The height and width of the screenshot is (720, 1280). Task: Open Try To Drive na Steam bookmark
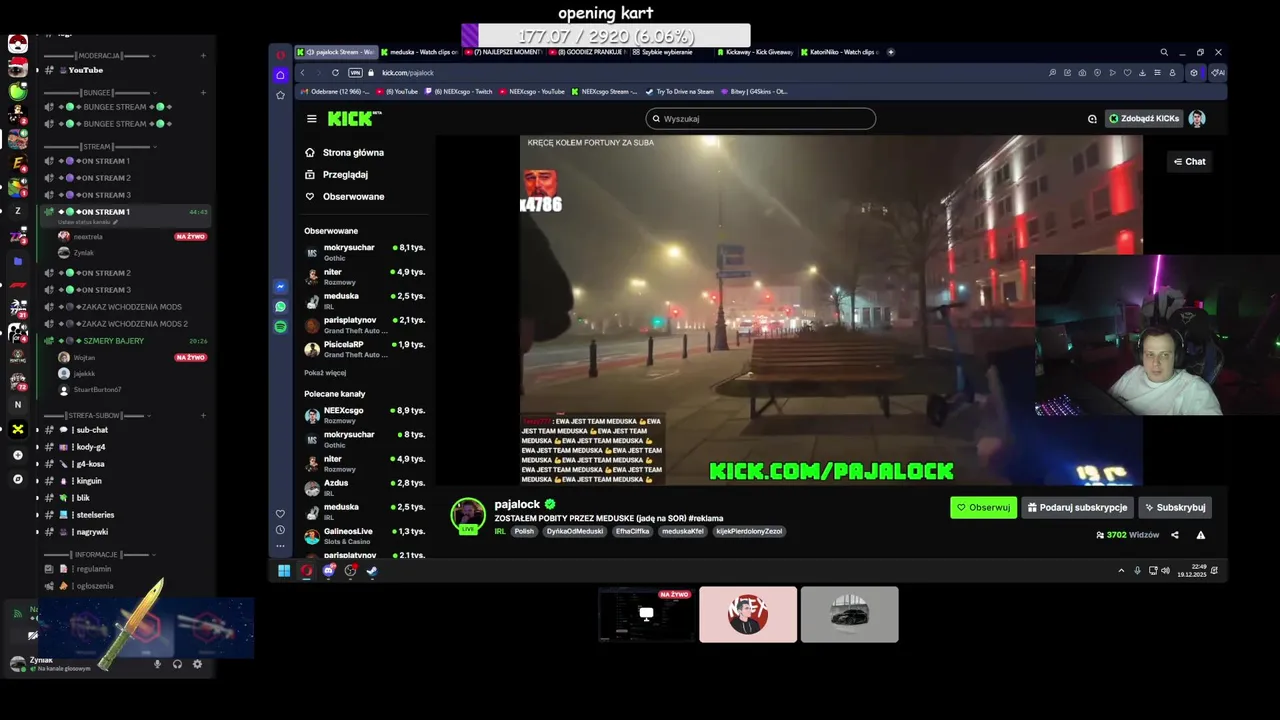[x=680, y=91]
